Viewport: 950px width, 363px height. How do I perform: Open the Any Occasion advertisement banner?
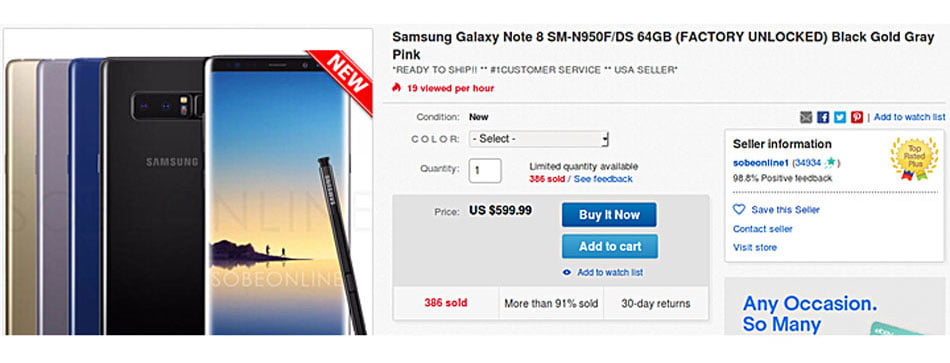[x=834, y=307]
